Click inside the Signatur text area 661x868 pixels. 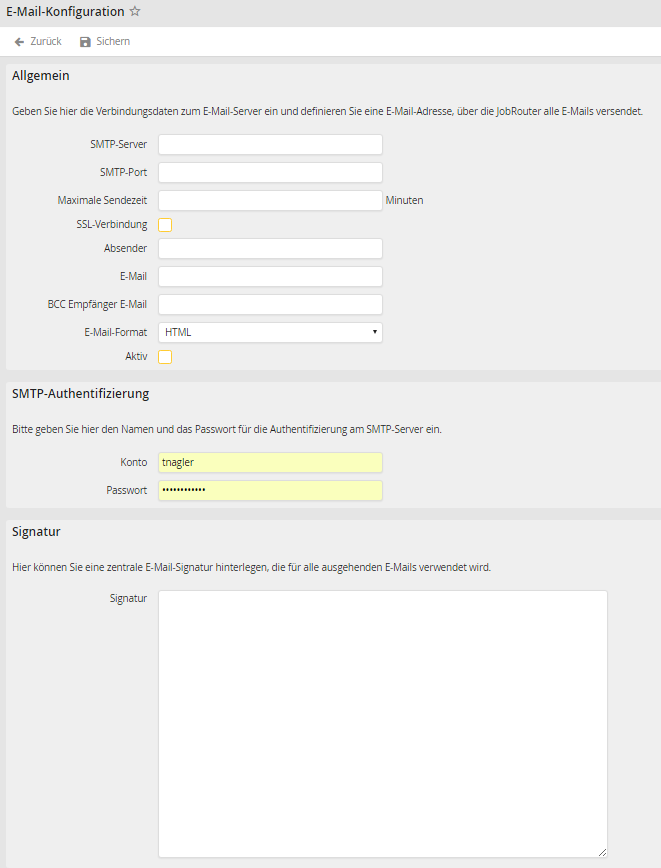tap(382, 722)
